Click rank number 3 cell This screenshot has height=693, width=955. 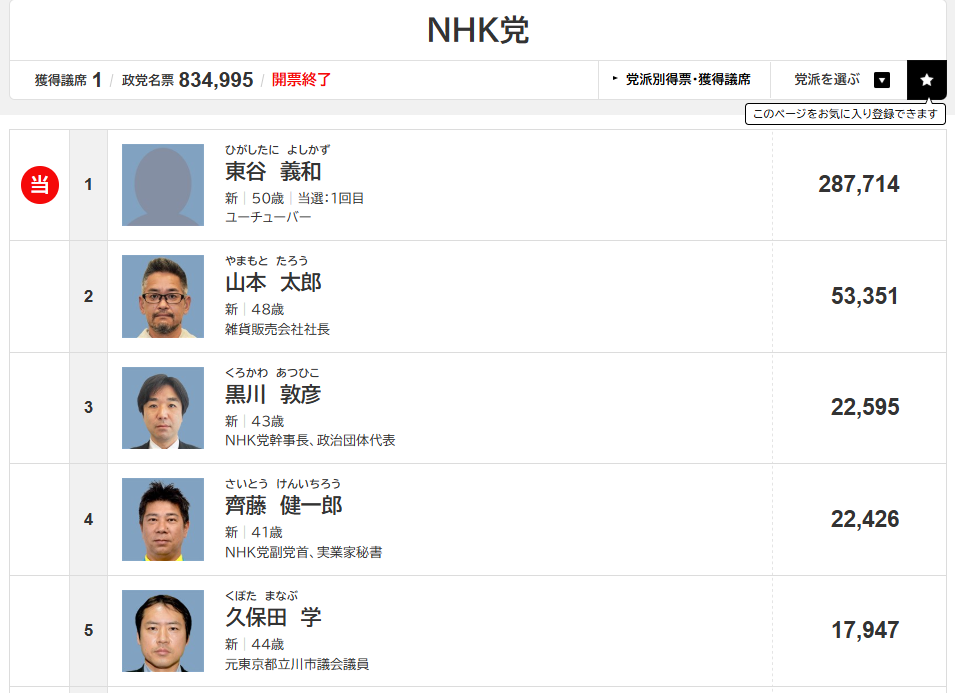click(88, 407)
